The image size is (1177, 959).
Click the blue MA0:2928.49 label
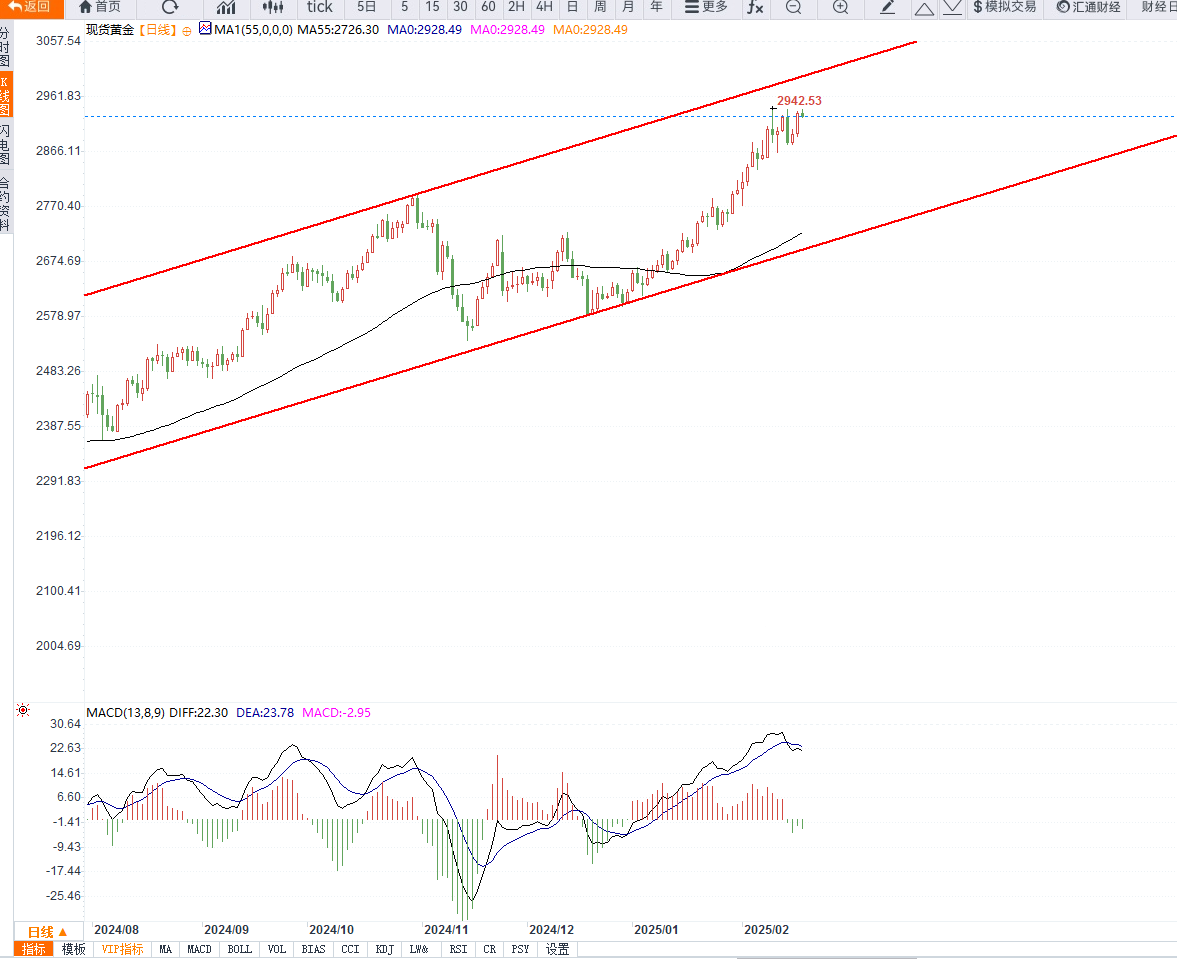(x=424, y=30)
